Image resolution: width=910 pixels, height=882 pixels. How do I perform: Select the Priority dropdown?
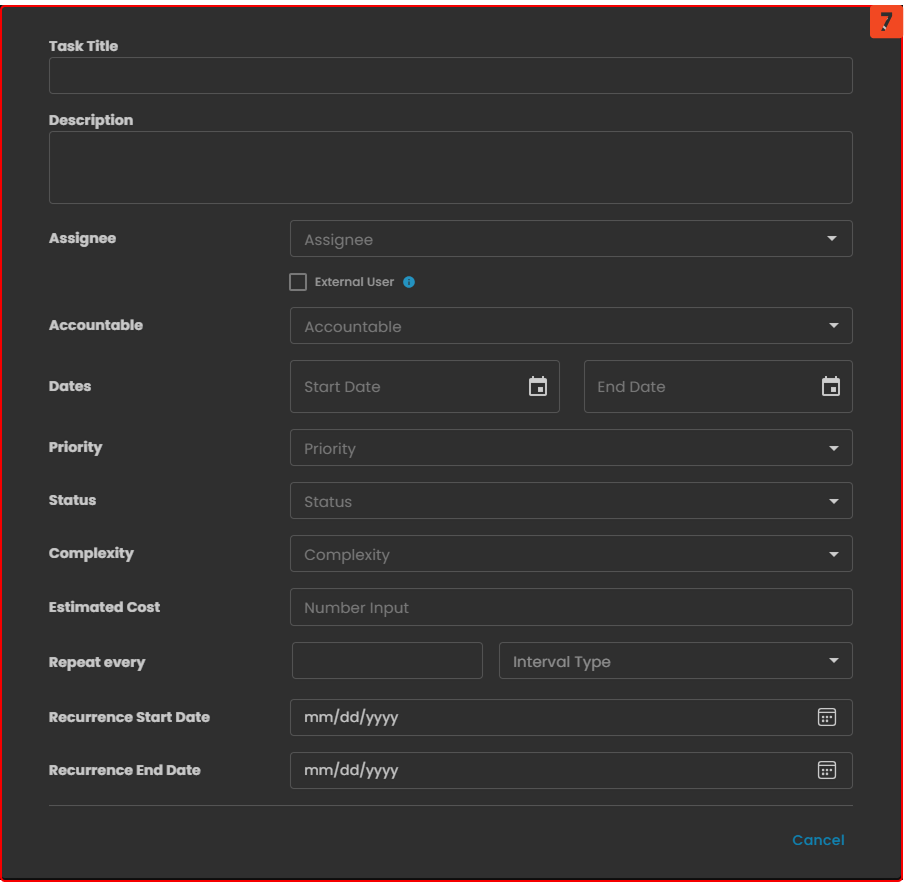click(x=570, y=448)
